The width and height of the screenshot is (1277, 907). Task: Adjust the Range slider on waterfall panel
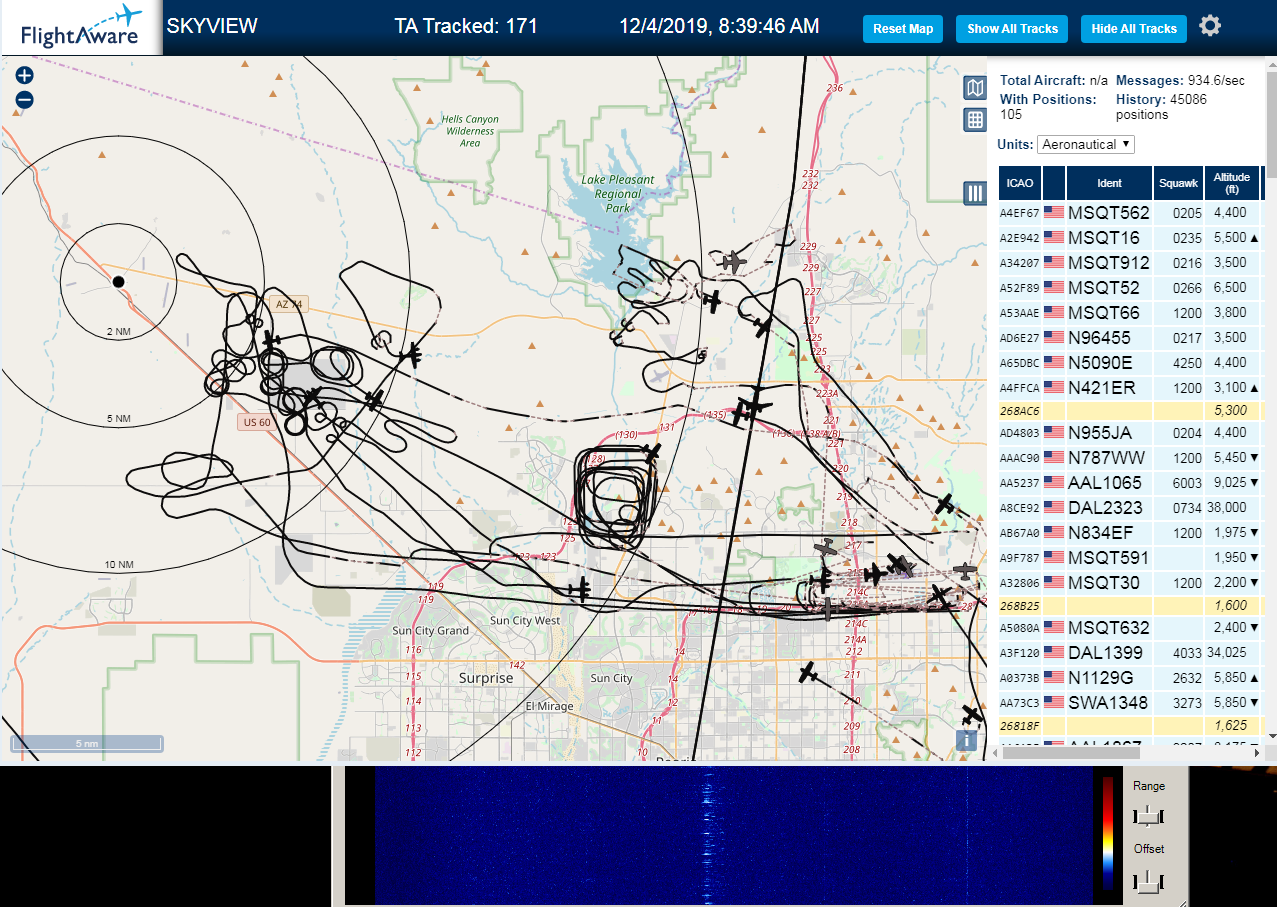[x=1148, y=816]
